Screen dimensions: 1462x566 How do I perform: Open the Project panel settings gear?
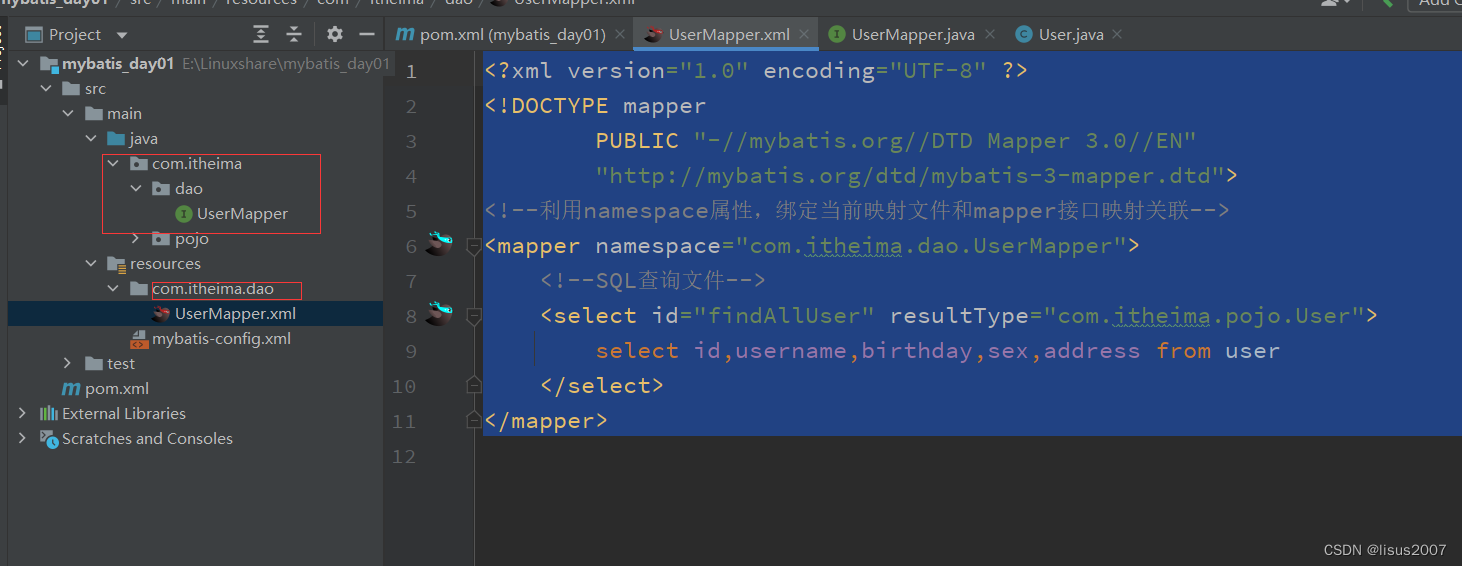[x=335, y=35]
